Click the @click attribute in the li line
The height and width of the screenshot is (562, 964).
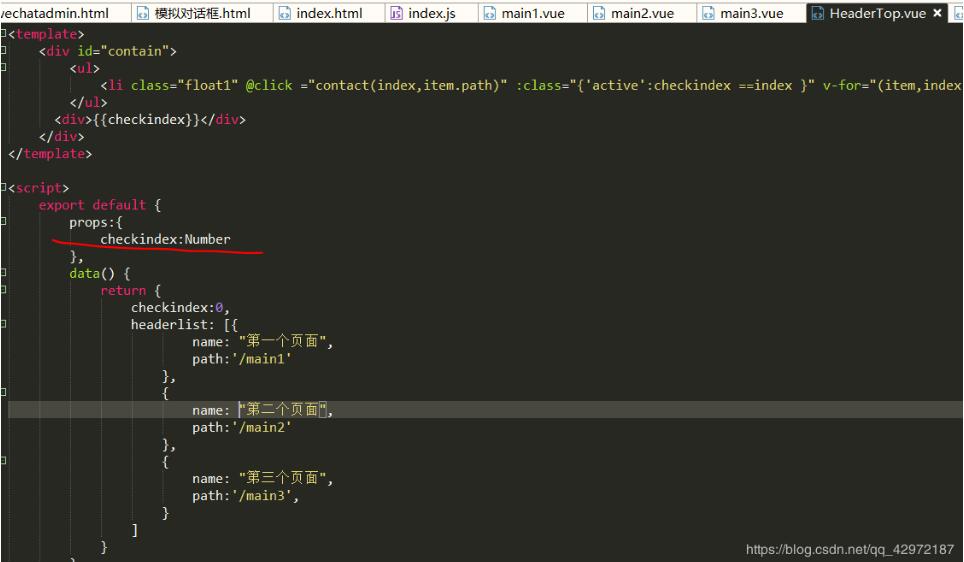coord(269,85)
